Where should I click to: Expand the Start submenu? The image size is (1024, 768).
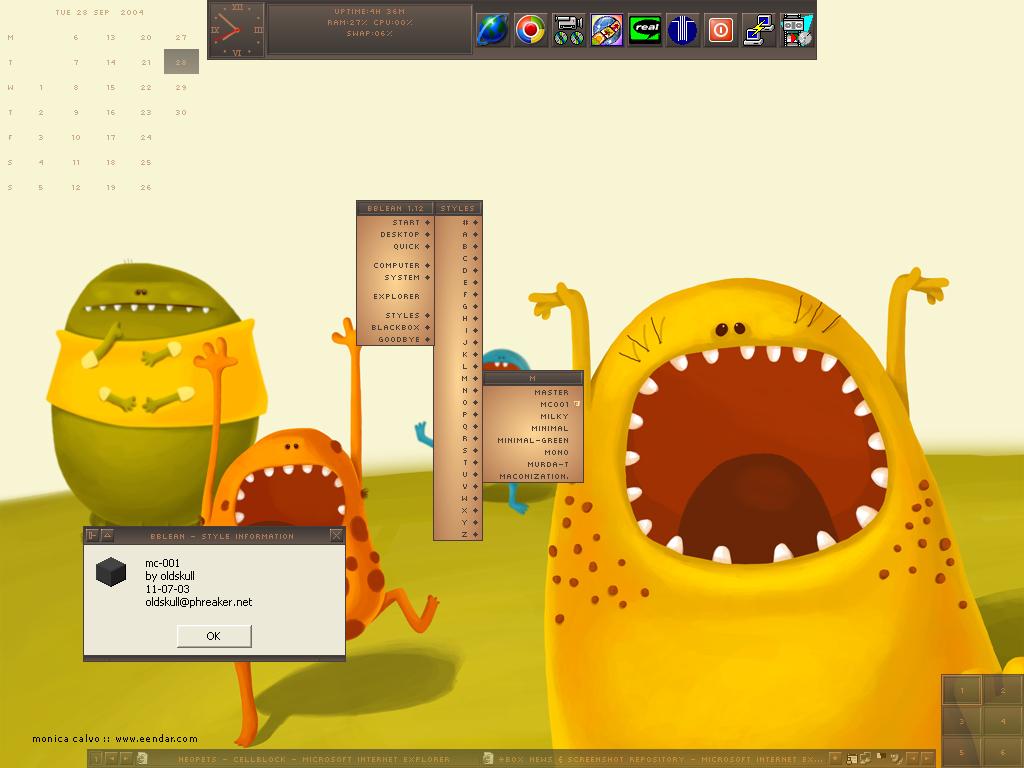(x=395, y=223)
